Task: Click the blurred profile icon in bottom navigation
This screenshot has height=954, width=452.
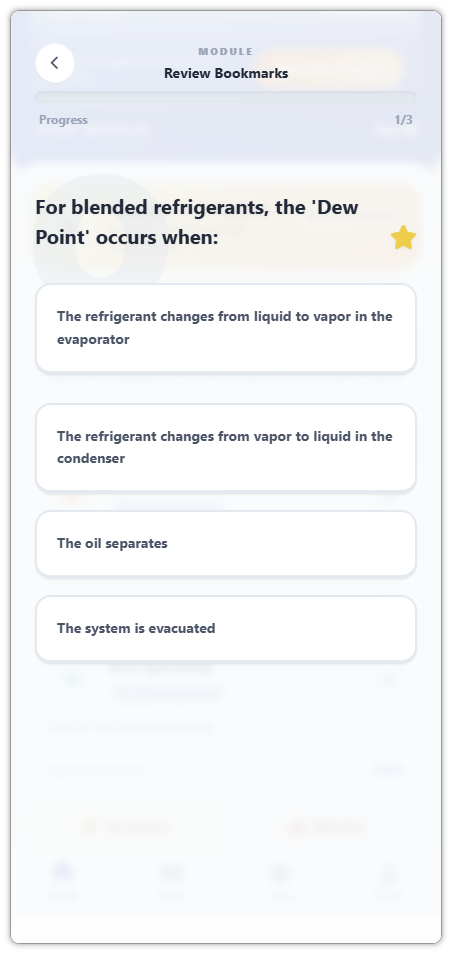Action: coord(388,872)
